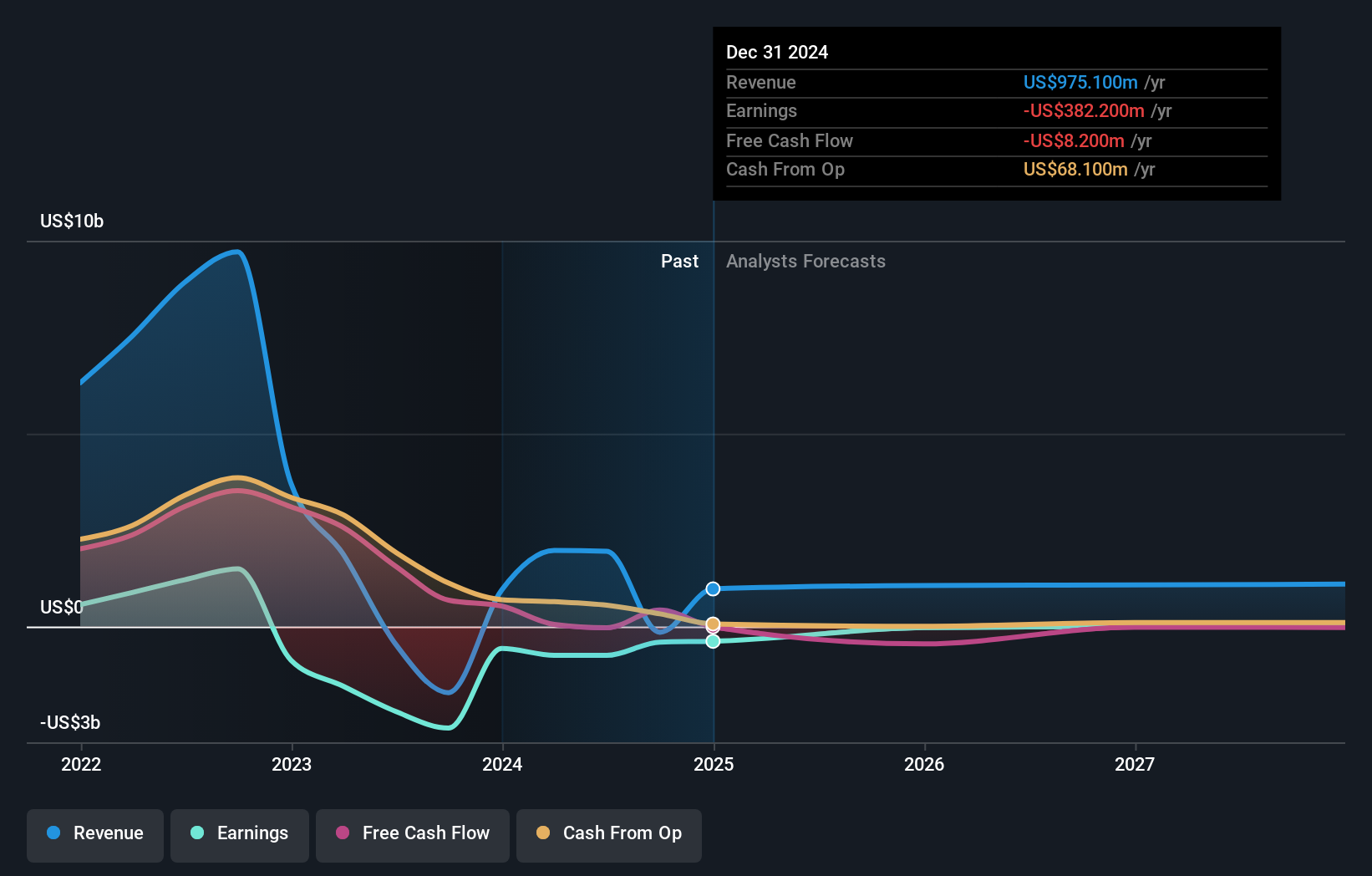Click the 2026 x-axis label
Image resolution: width=1372 pixels, height=876 pixels.
[924, 764]
